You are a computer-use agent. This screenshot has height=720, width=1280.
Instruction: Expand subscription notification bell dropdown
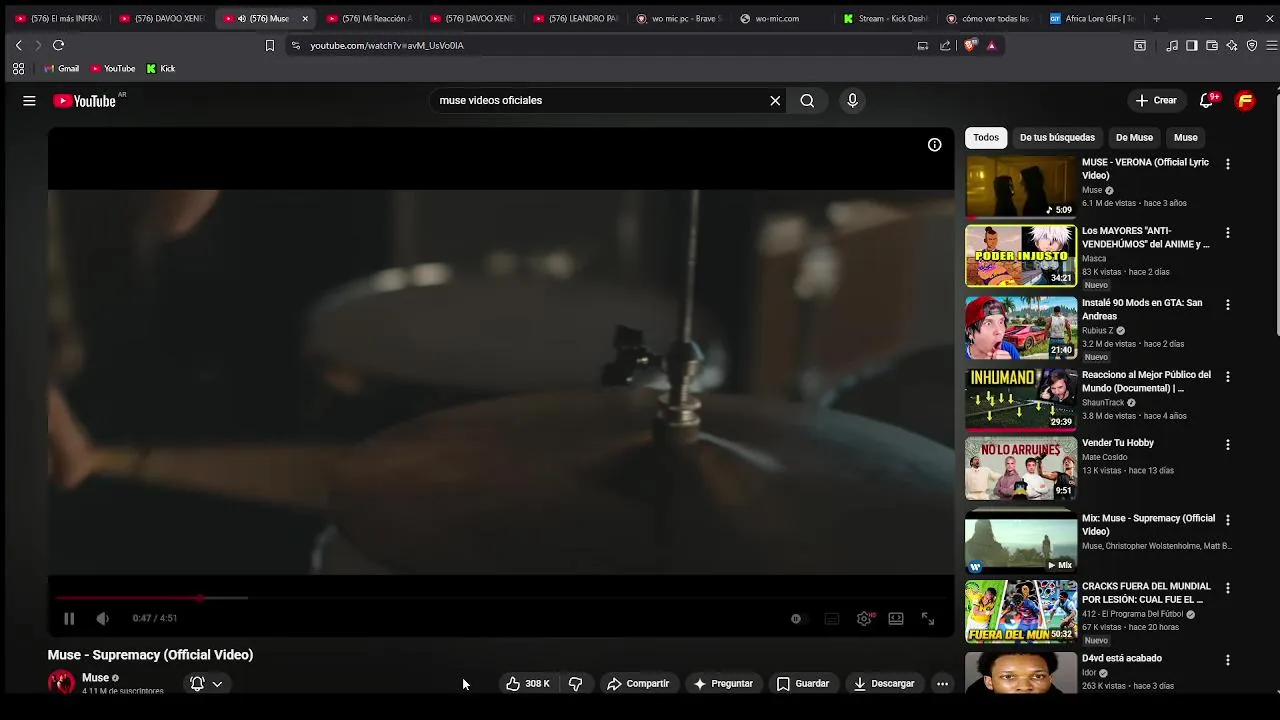(x=206, y=684)
